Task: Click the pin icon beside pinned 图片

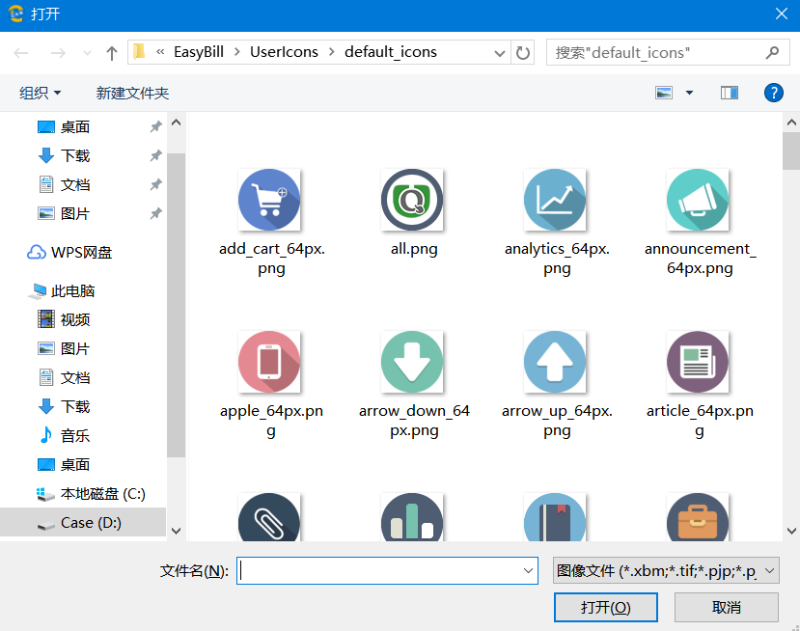Action: (x=156, y=213)
